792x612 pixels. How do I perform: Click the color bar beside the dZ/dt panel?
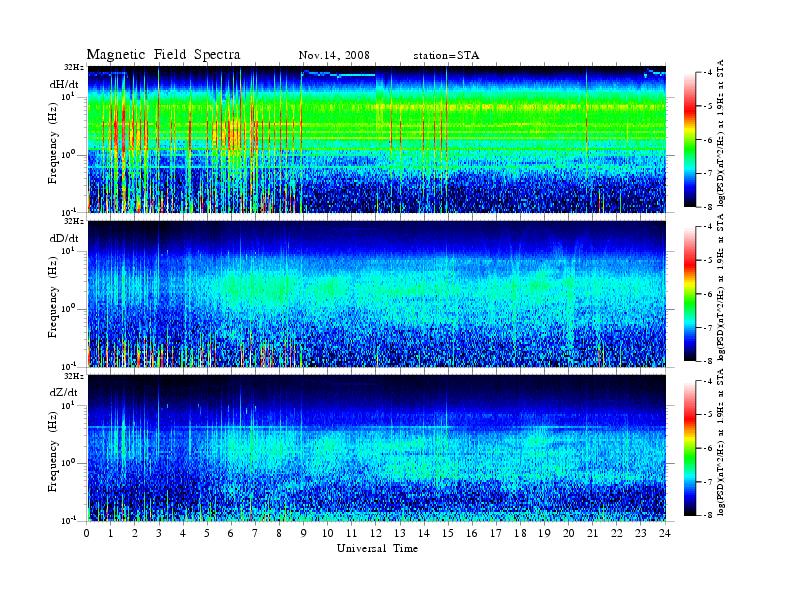point(690,448)
